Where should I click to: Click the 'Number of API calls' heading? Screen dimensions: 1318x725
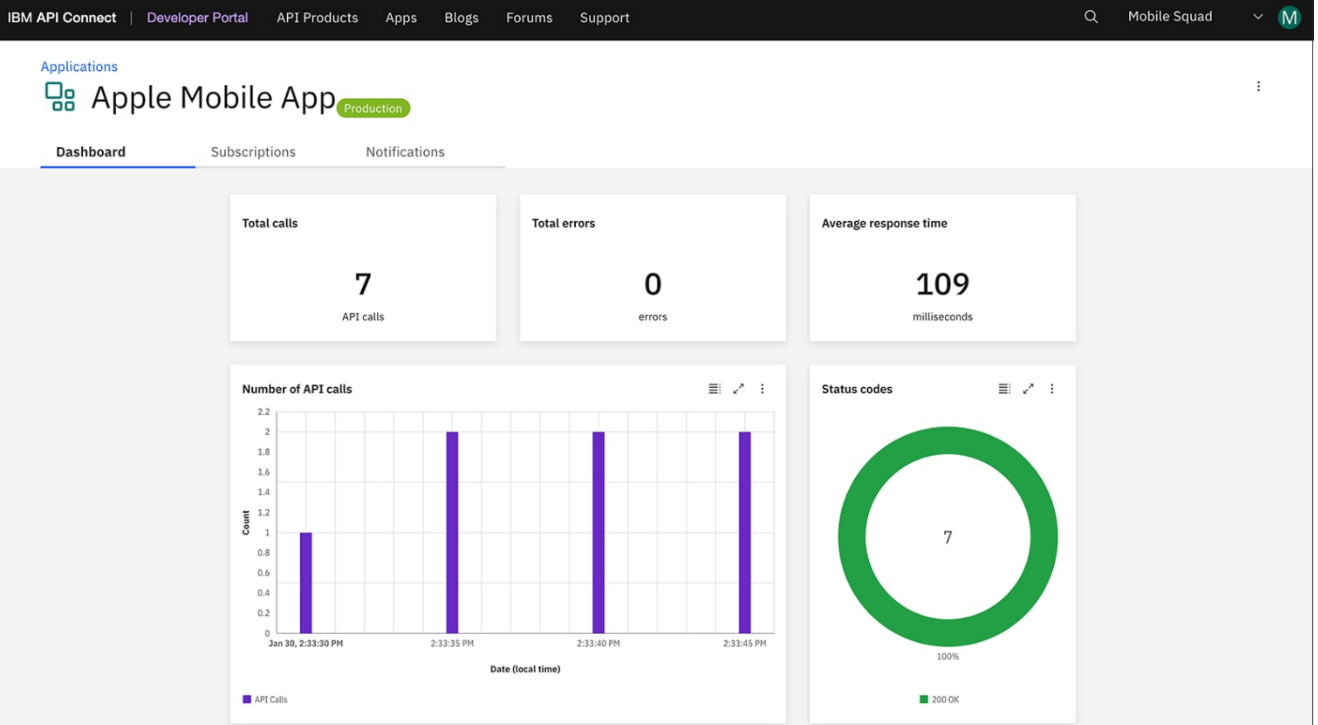coord(297,389)
